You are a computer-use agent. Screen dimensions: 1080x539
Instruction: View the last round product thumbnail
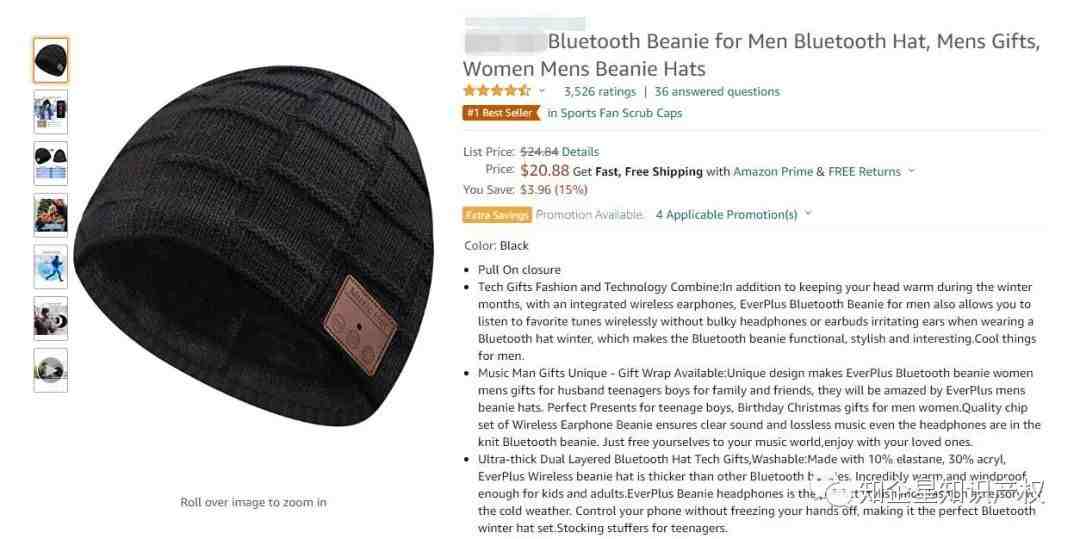[x=51, y=370]
